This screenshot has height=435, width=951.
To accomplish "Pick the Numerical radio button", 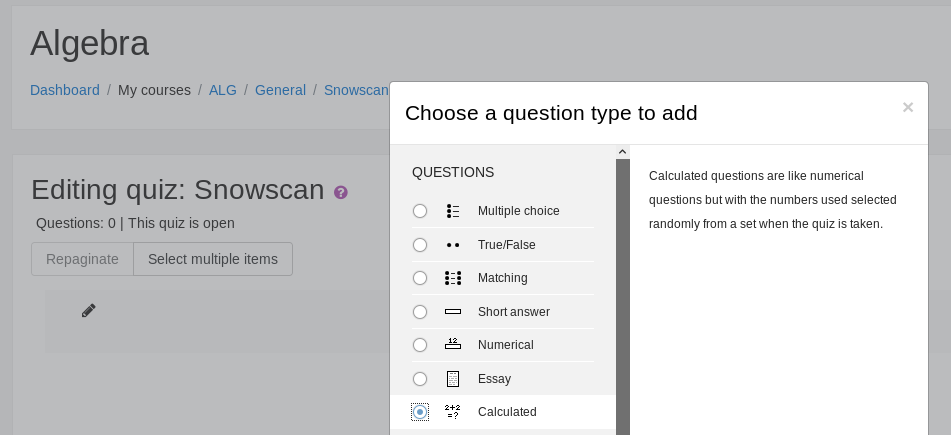I will (420, 345).
